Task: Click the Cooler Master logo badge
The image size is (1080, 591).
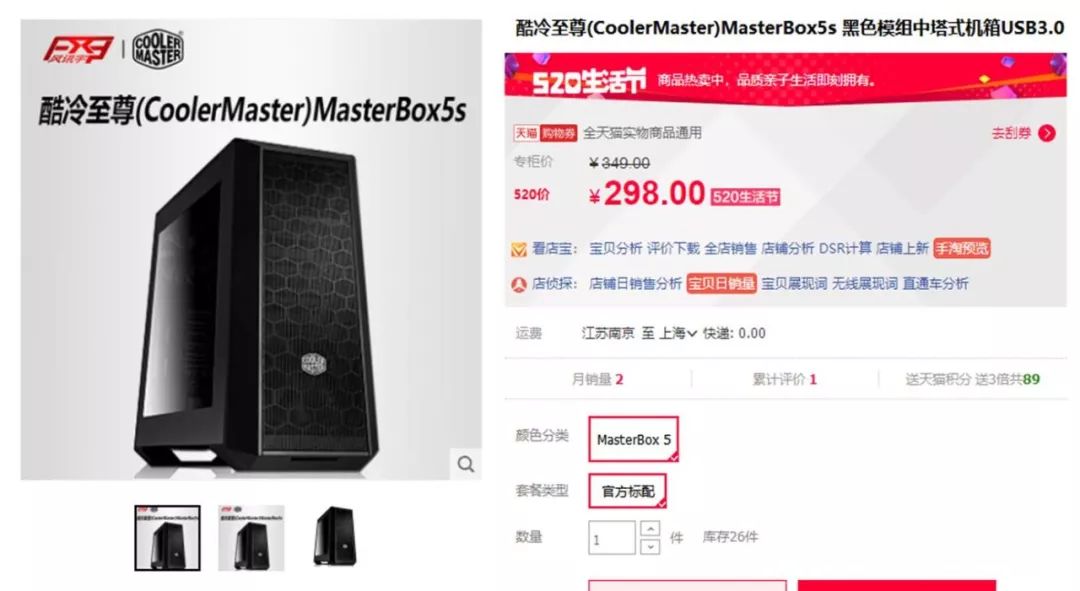Action: coord(158,49)
